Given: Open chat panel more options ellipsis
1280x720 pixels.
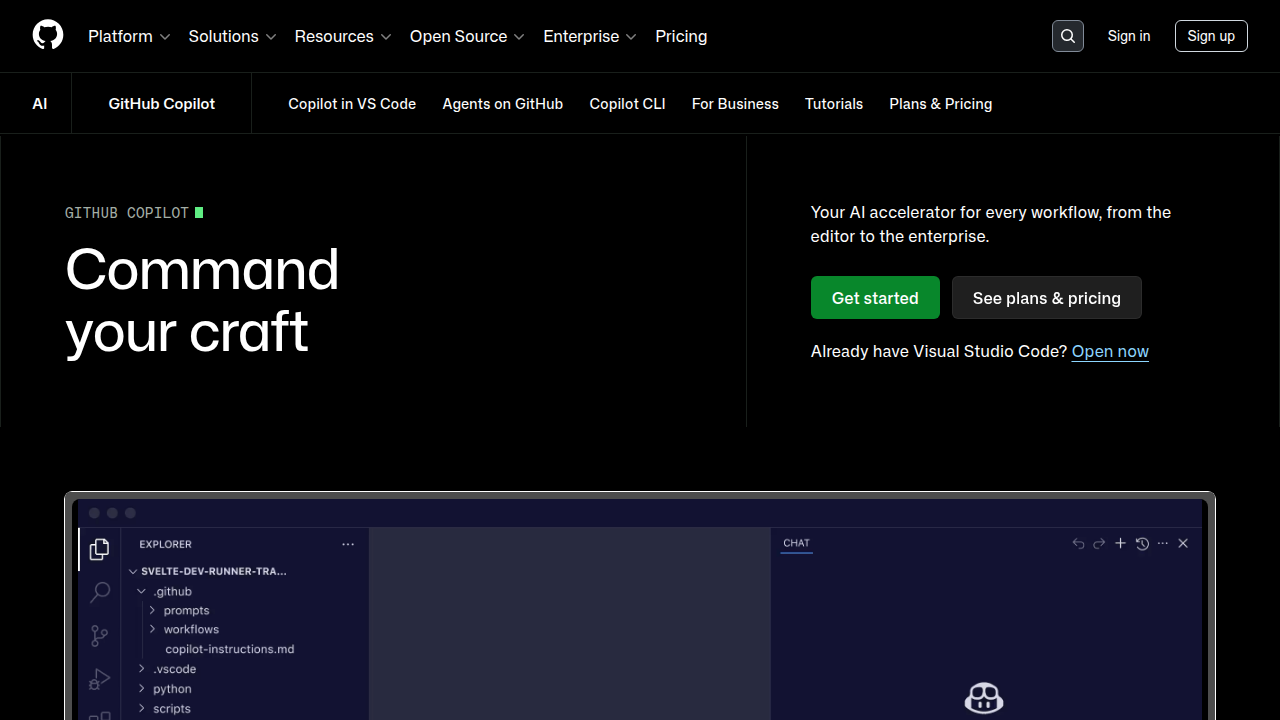Looking at the screenshot, I should click(1162, 543).
